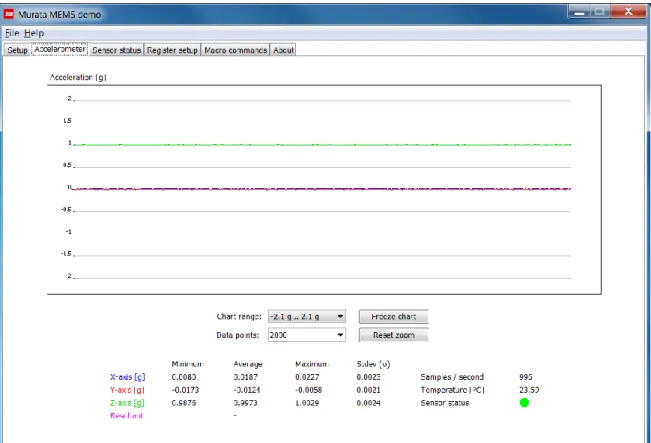Click the Resultant row label

(126, 416)
